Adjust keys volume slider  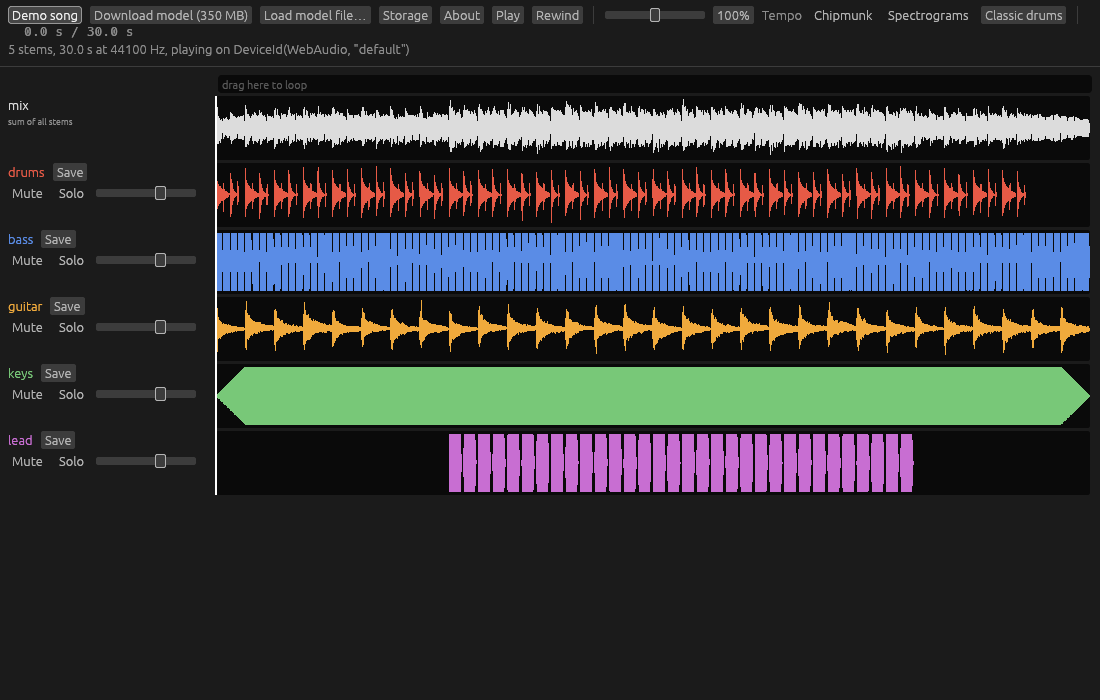coord(146,394)
